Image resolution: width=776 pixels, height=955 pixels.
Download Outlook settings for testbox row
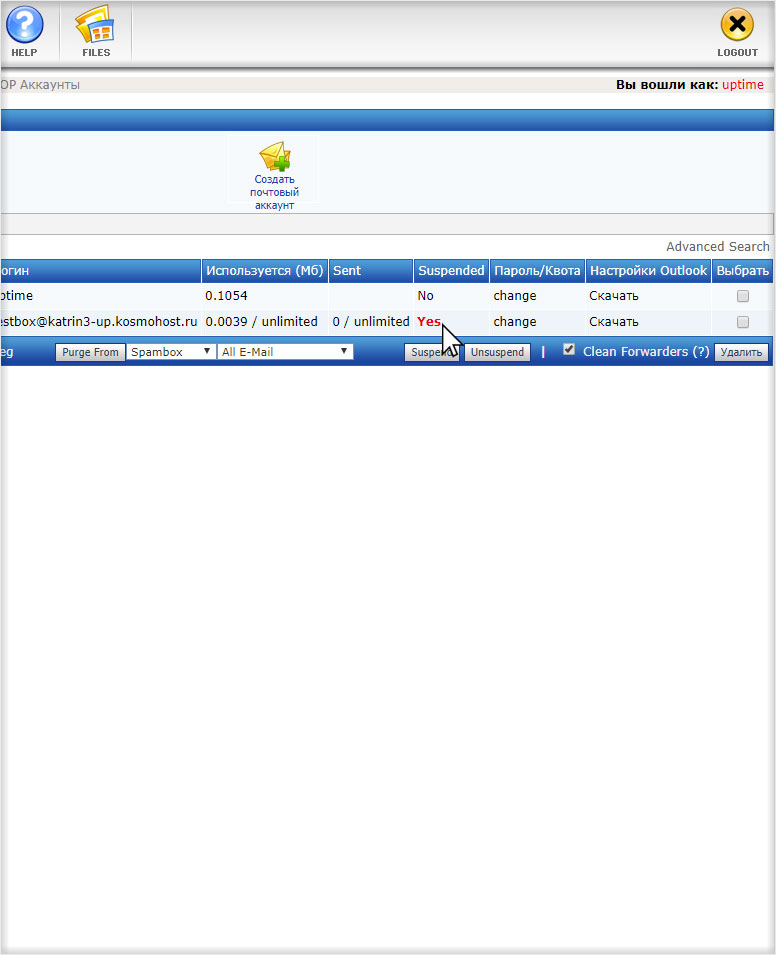click(x=613, y=322)
